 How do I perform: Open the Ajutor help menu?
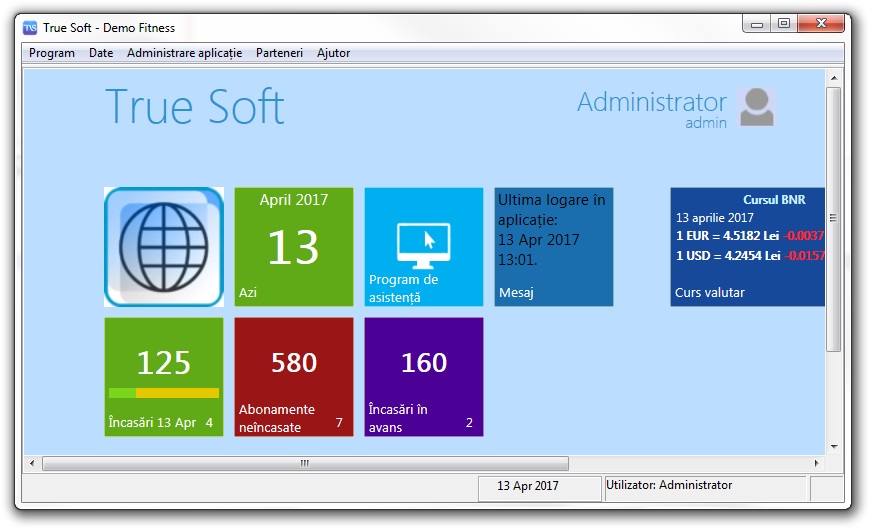click(x=333, y=53)
